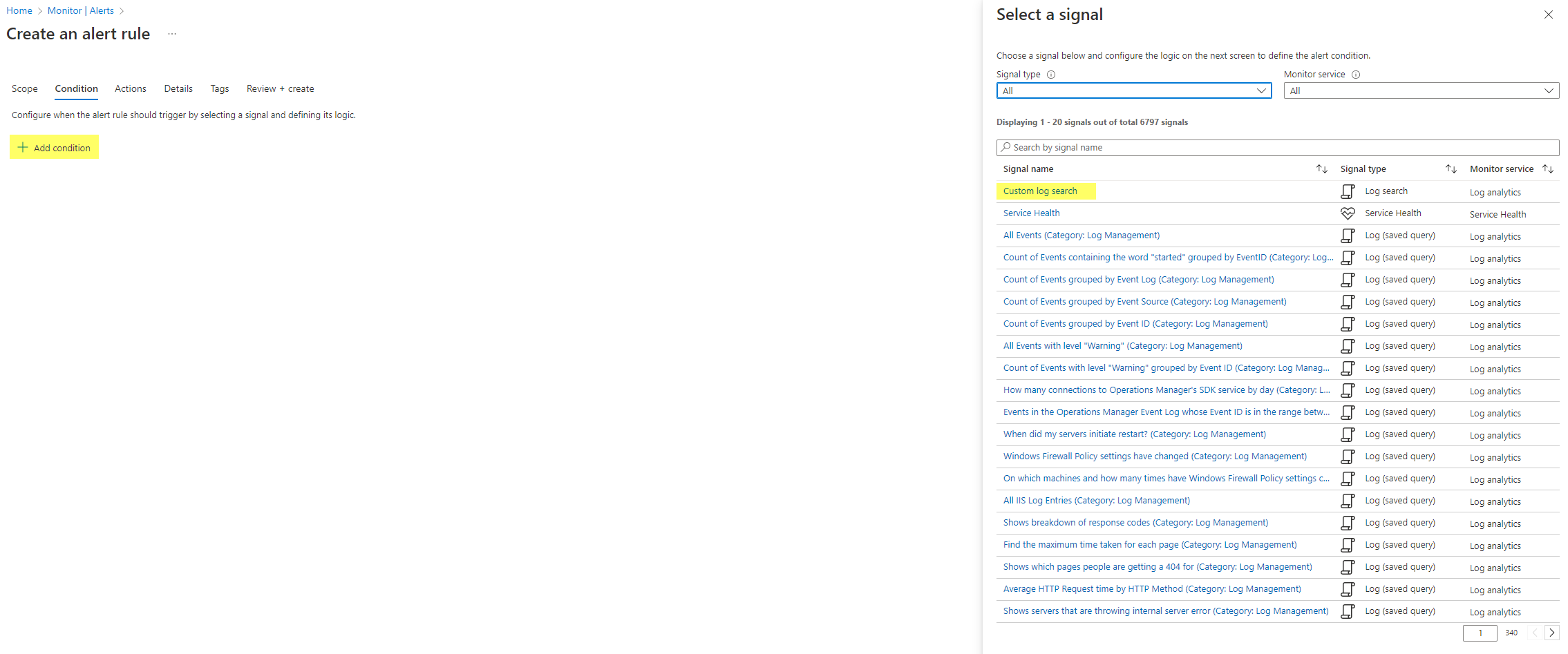Click the log icon in All Events (Category: Log Management) row
The height and width of the screenshot is (654, 1568).
1348,235
